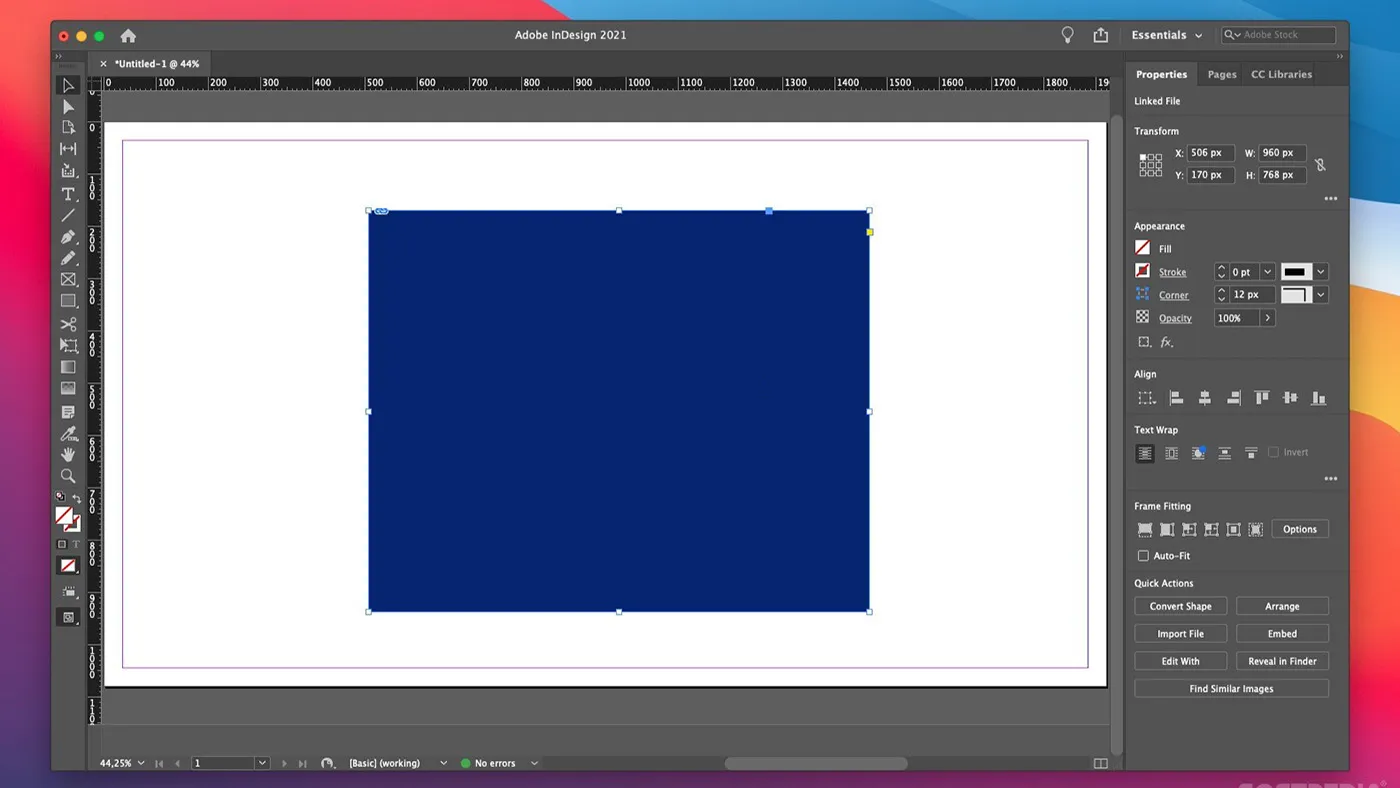
Task: Select the Gradient Swatch tool
Action: click(x=68, y=367)
